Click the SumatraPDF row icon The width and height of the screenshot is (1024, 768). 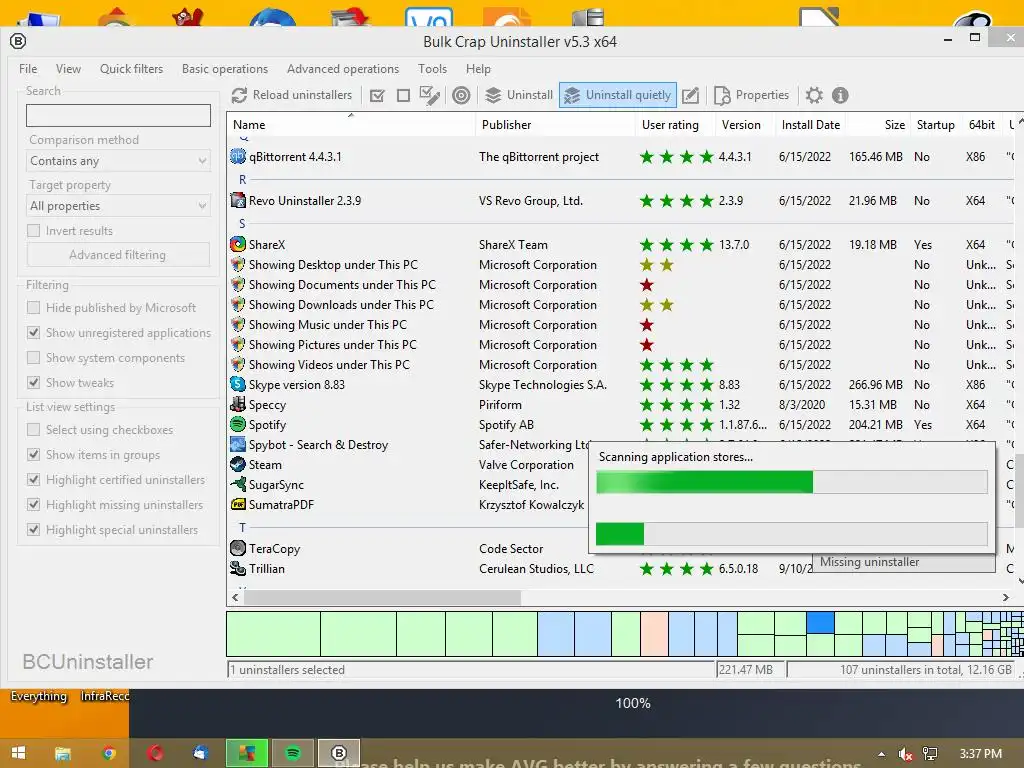pyautogui.click(x=238, y=505)
